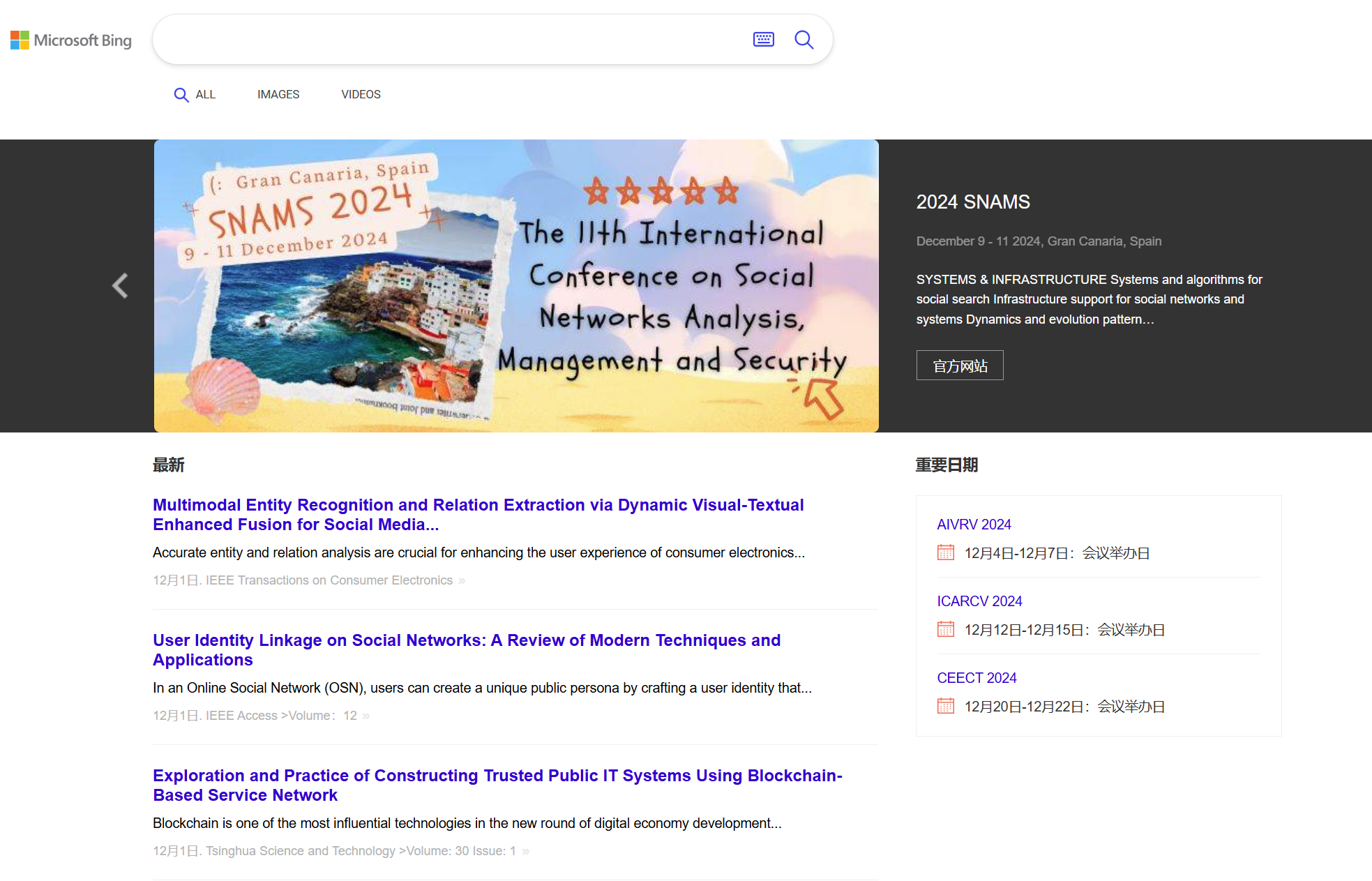Click the Blockchain influential technologies snippet

click(x=467, y=823)
